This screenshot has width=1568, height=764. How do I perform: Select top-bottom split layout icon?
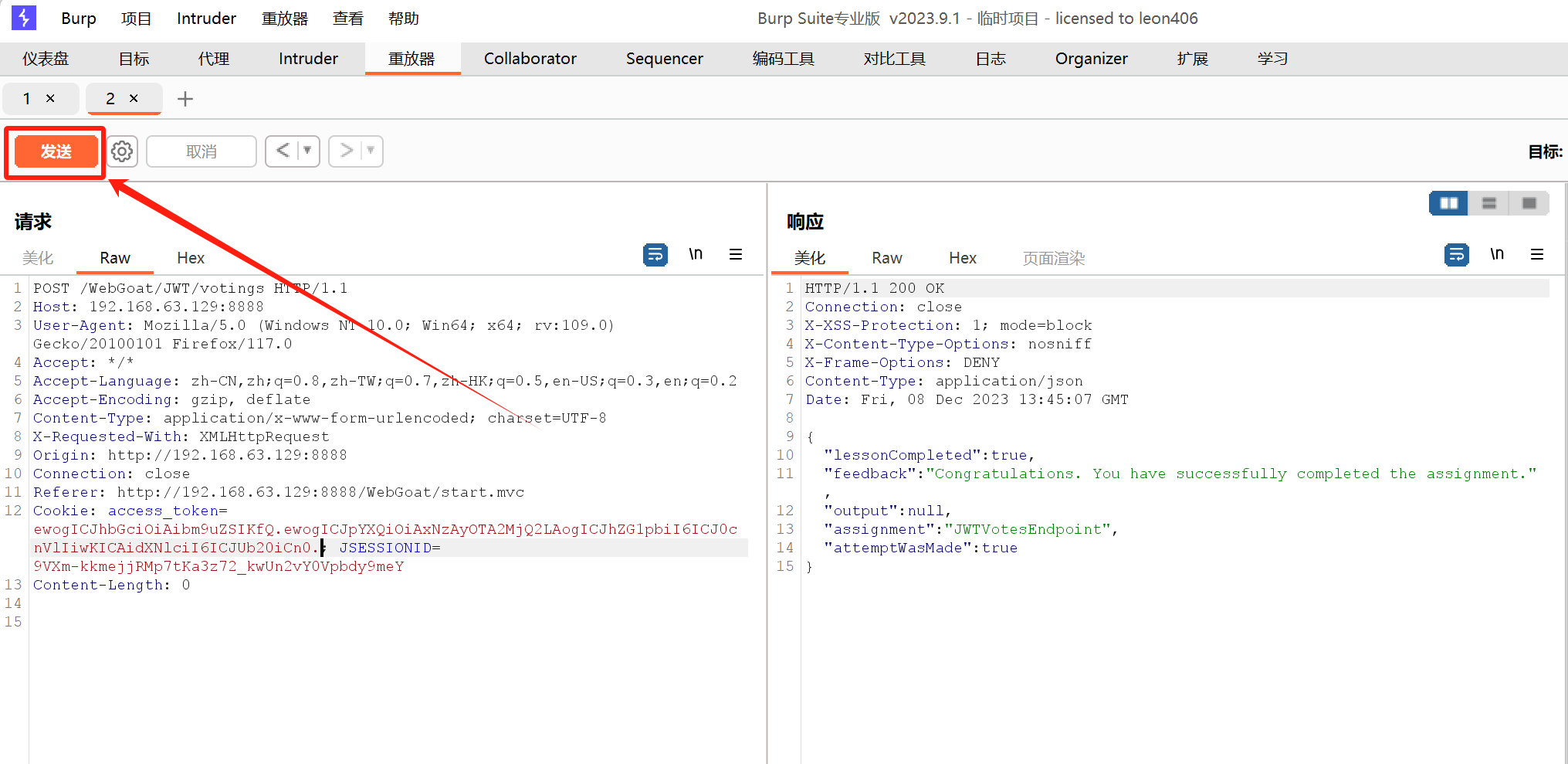click(1489, 203)
